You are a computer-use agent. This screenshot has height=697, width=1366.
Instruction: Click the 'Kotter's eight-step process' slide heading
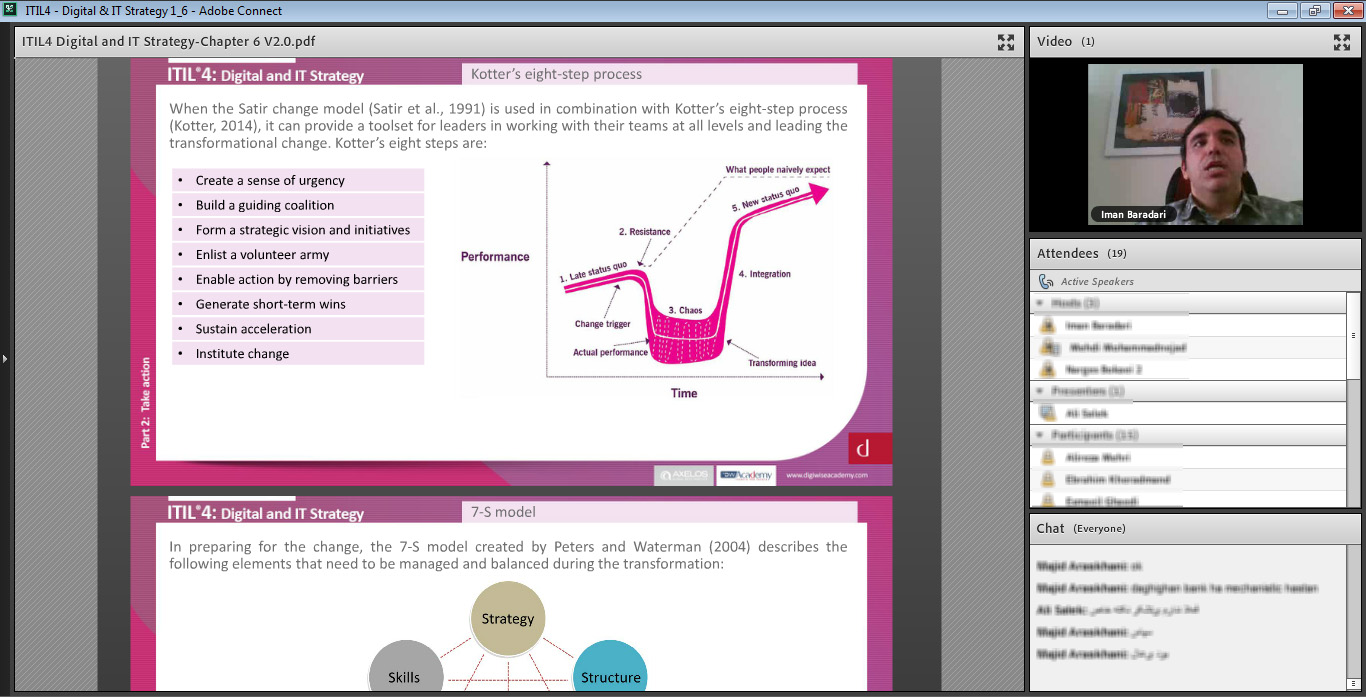pos(557,74)
